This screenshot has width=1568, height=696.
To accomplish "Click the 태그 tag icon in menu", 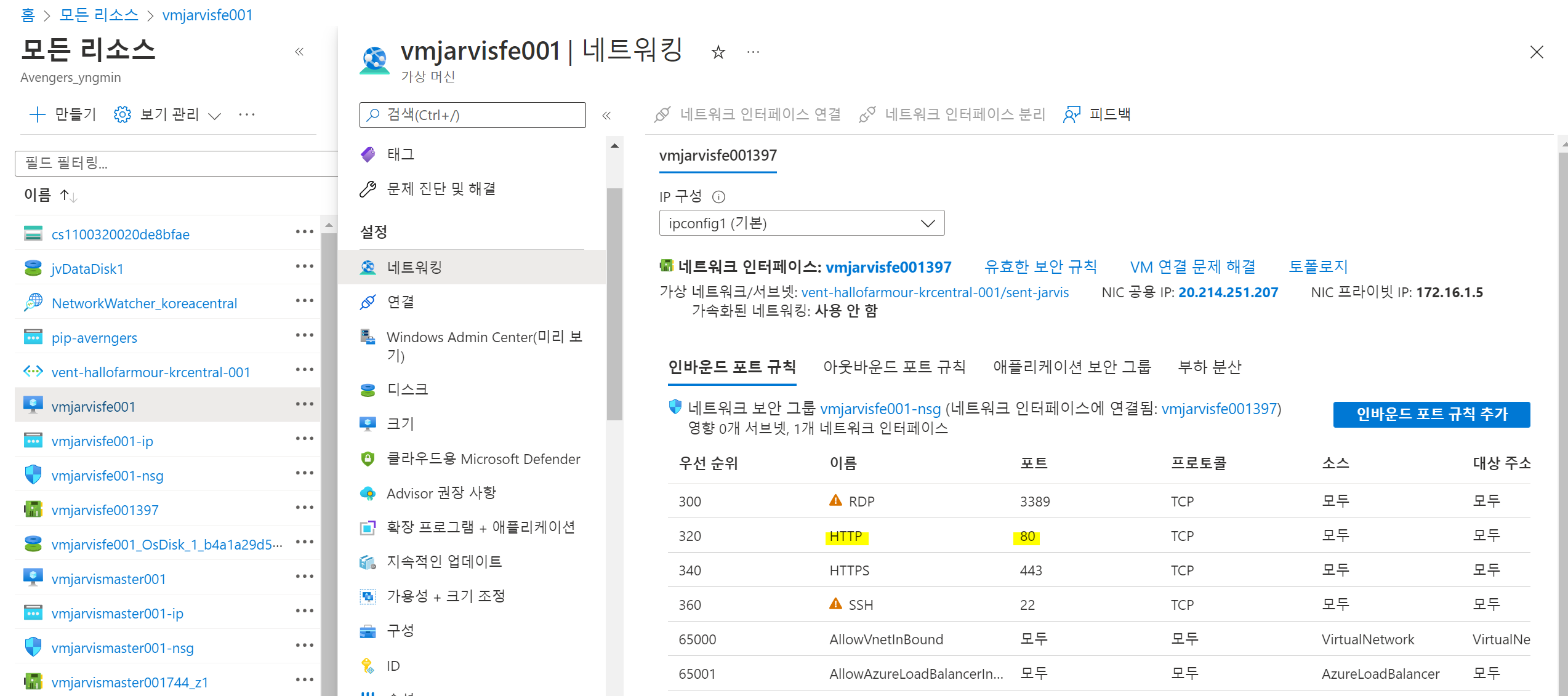I will 368,154.
